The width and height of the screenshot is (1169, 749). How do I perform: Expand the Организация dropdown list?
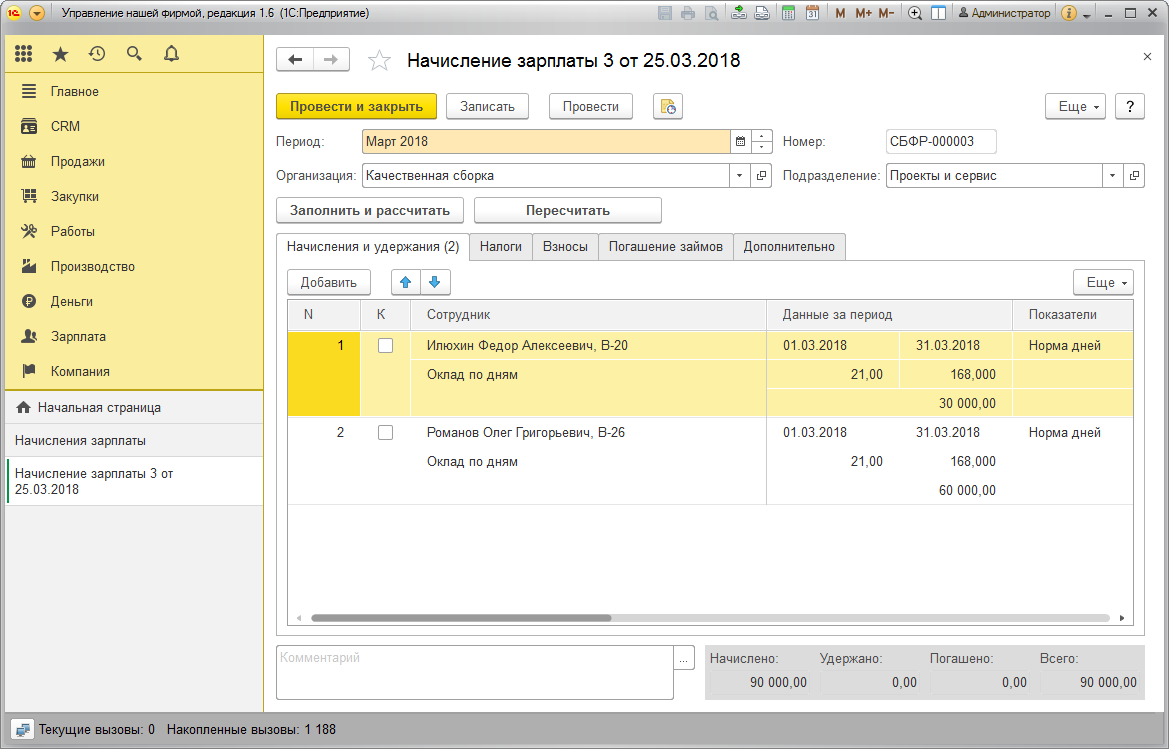740,176
